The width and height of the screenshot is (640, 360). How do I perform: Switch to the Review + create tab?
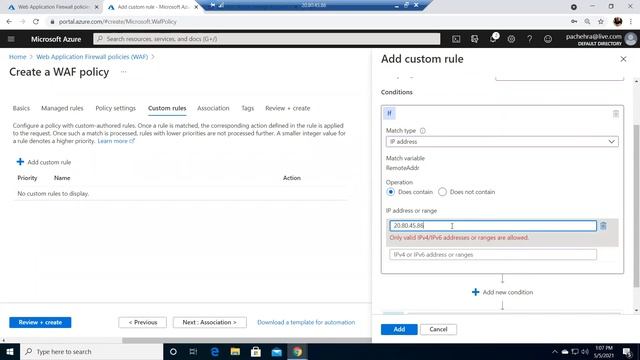pos(288,108)
